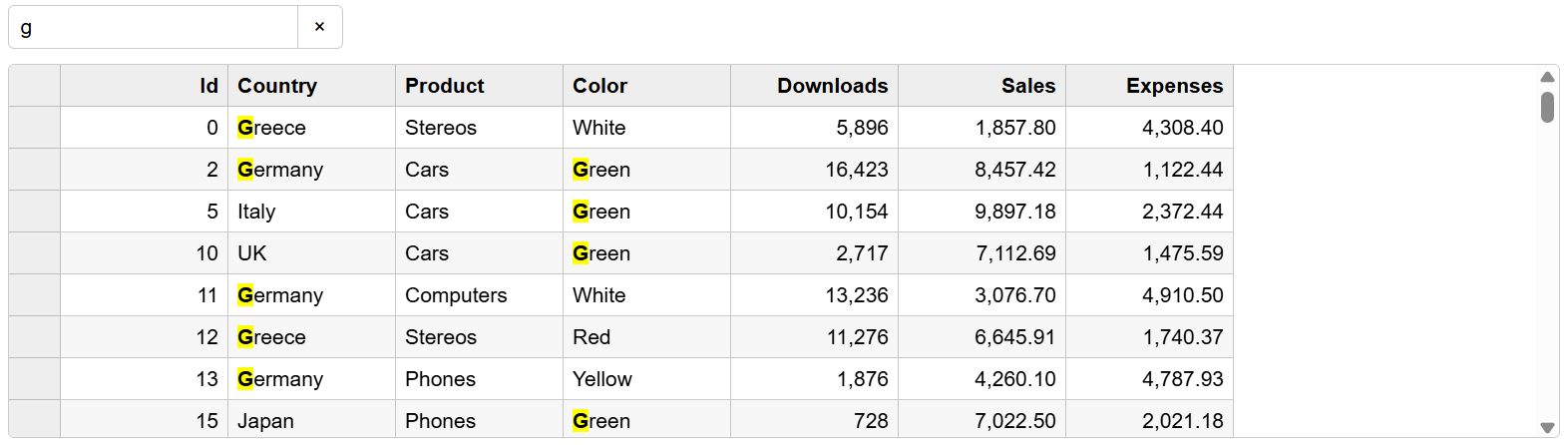The image size is (1568, 445).
Task: Select the top-left corner cell of the grid
Action: click(x=35, y=86)
